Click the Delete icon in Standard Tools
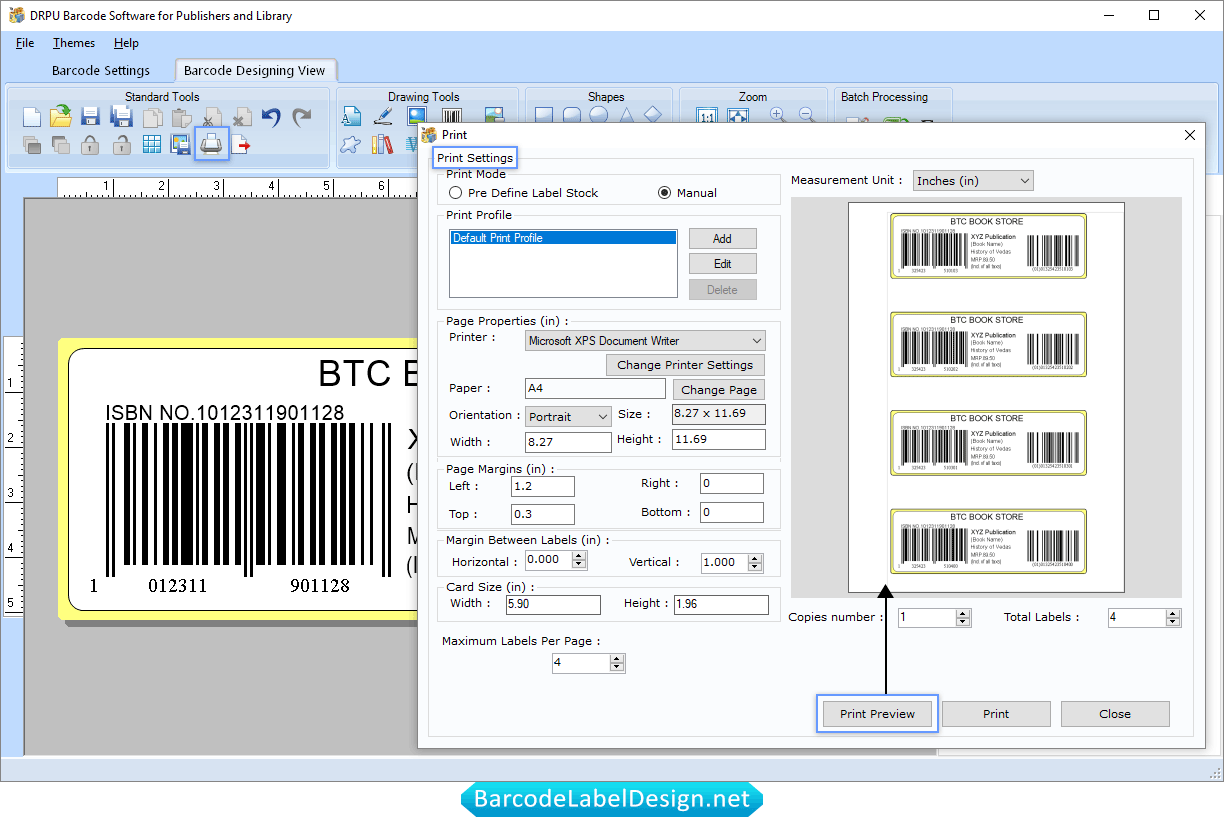Image resolution: width=1224 pixels, height=817 pixels. (242, 117)
